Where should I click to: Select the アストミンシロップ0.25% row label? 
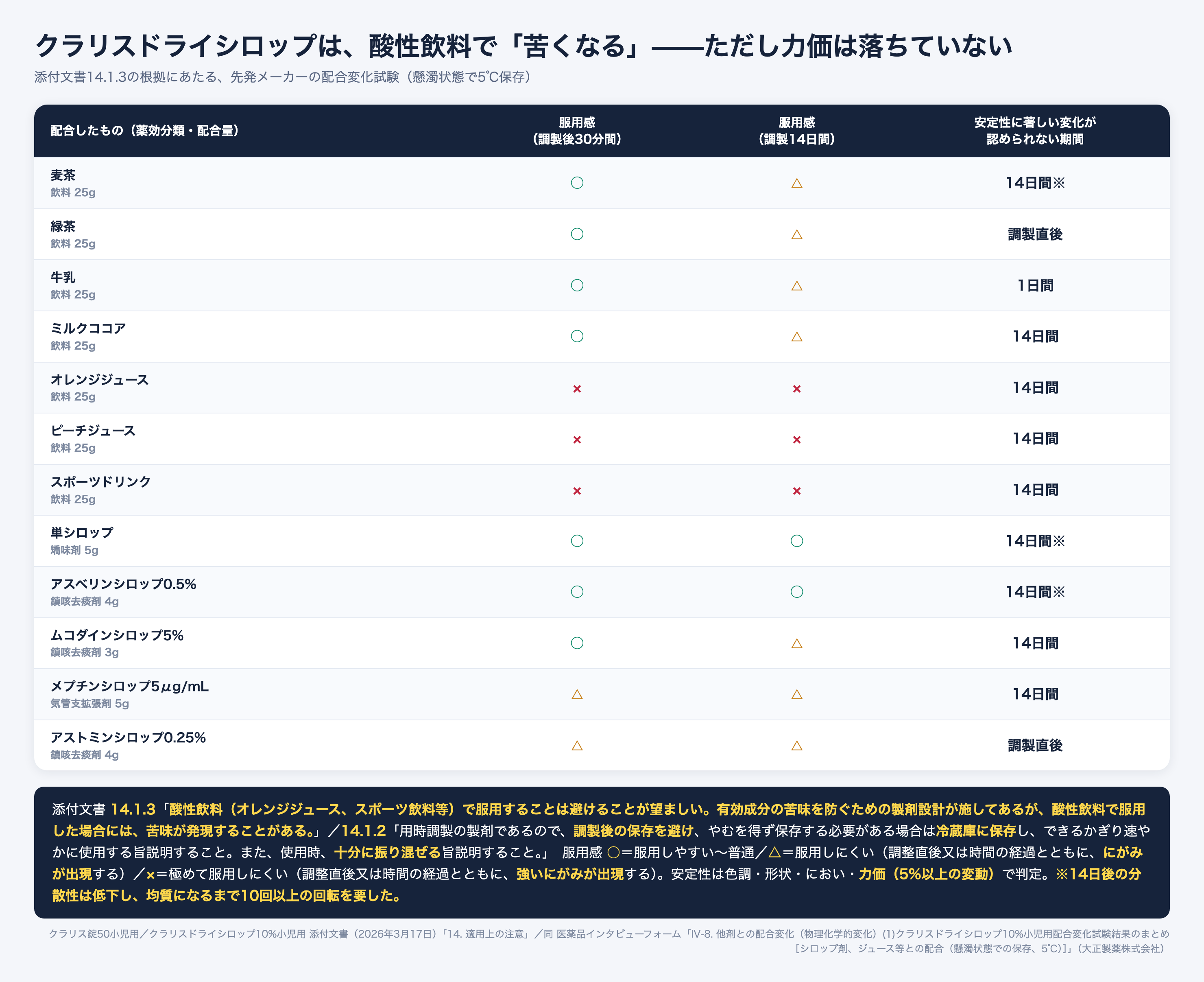pos(128,737)
